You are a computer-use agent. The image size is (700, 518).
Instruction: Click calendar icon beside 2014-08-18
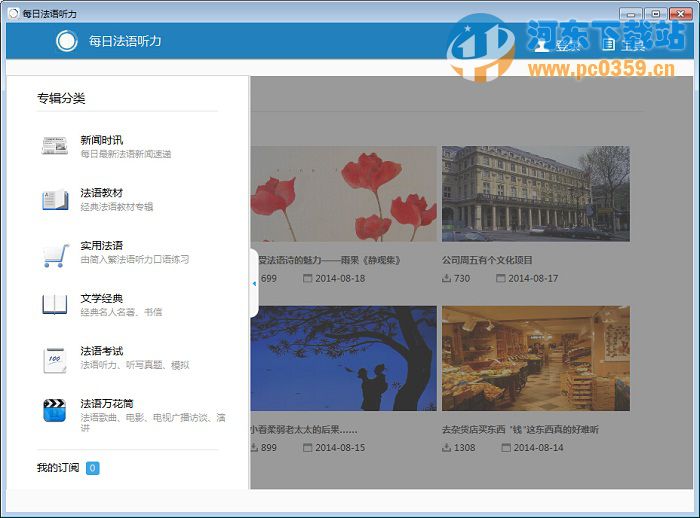coord(308,278)
